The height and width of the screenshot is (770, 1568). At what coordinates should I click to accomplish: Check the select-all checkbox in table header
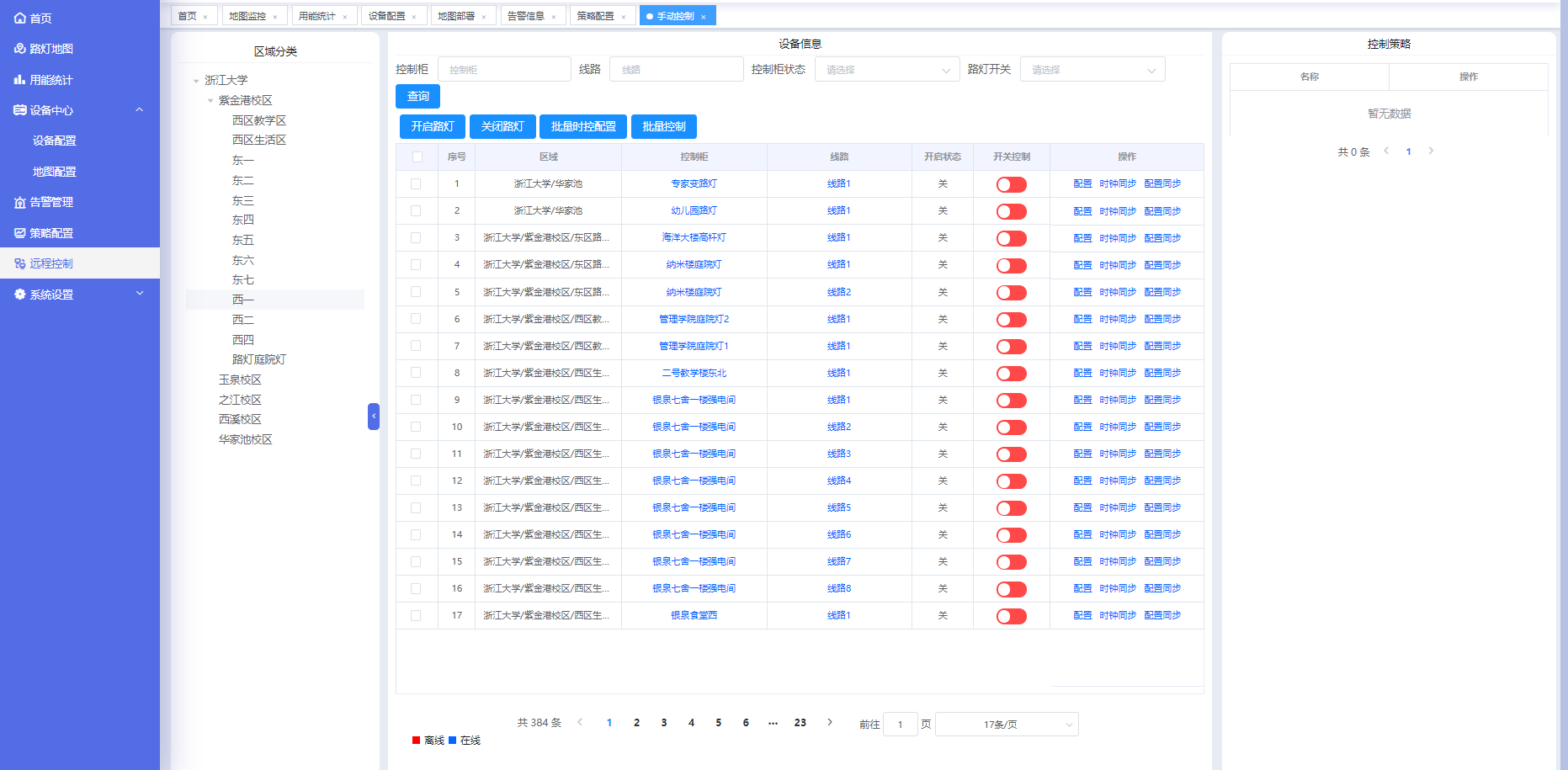coord(417,157)
